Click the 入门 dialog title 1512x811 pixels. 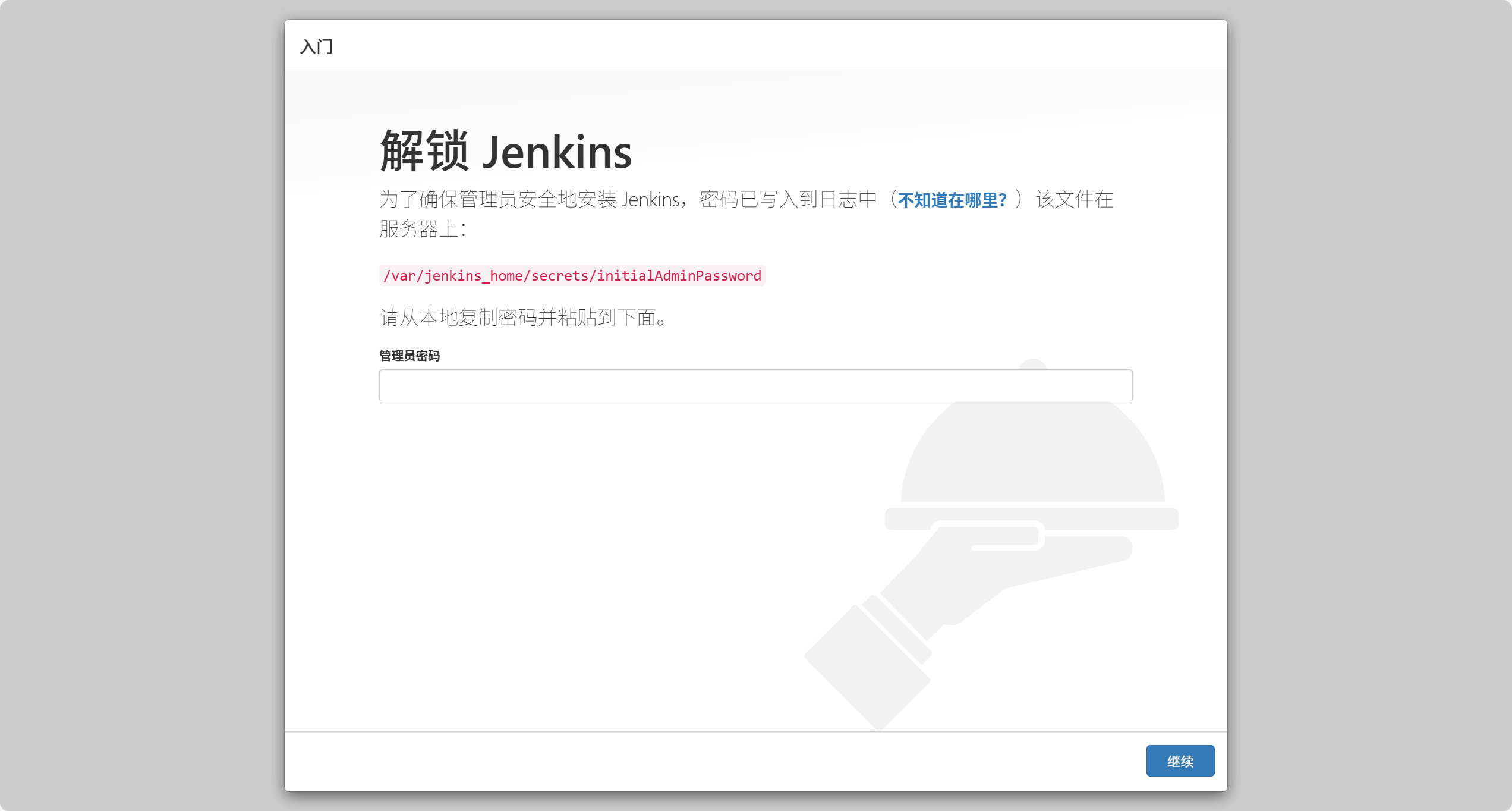click(x=316, y=46)
